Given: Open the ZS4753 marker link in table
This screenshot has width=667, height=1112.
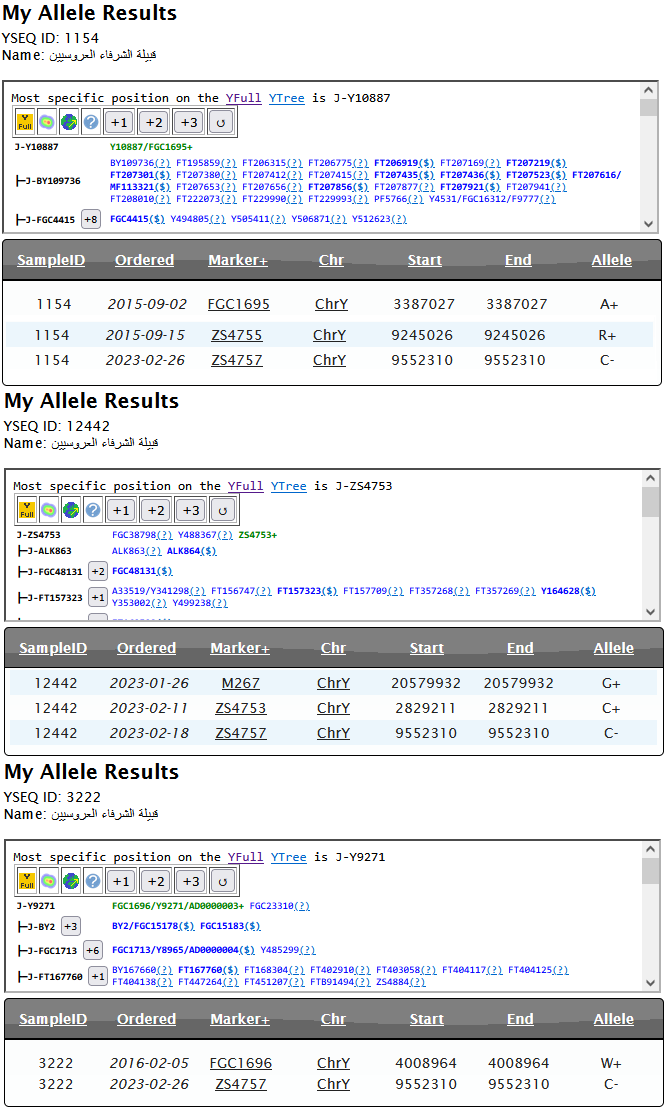Looking at the screenshot, I should [x=241, y=708].
